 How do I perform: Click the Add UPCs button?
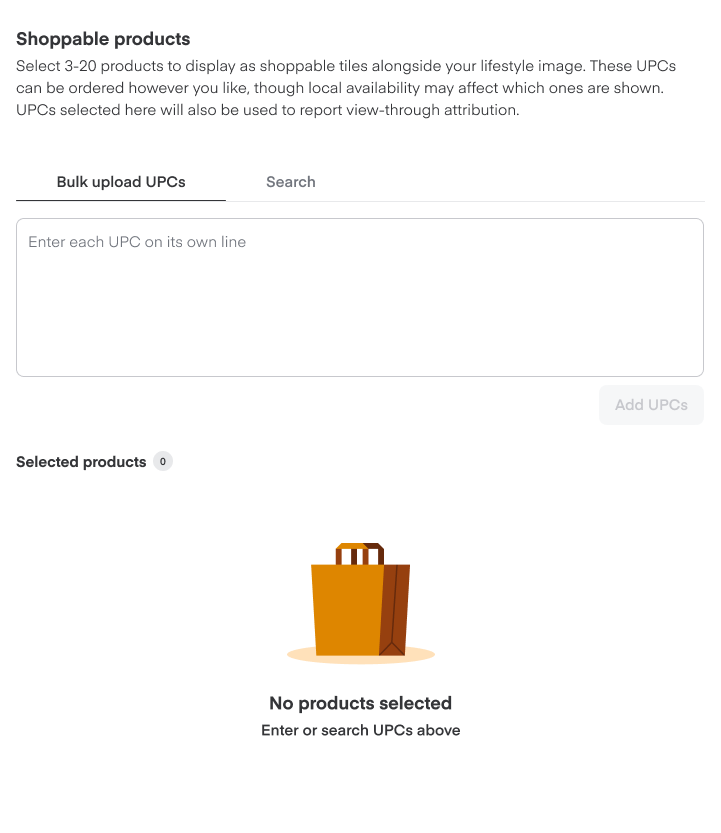(x=651, y=405)
